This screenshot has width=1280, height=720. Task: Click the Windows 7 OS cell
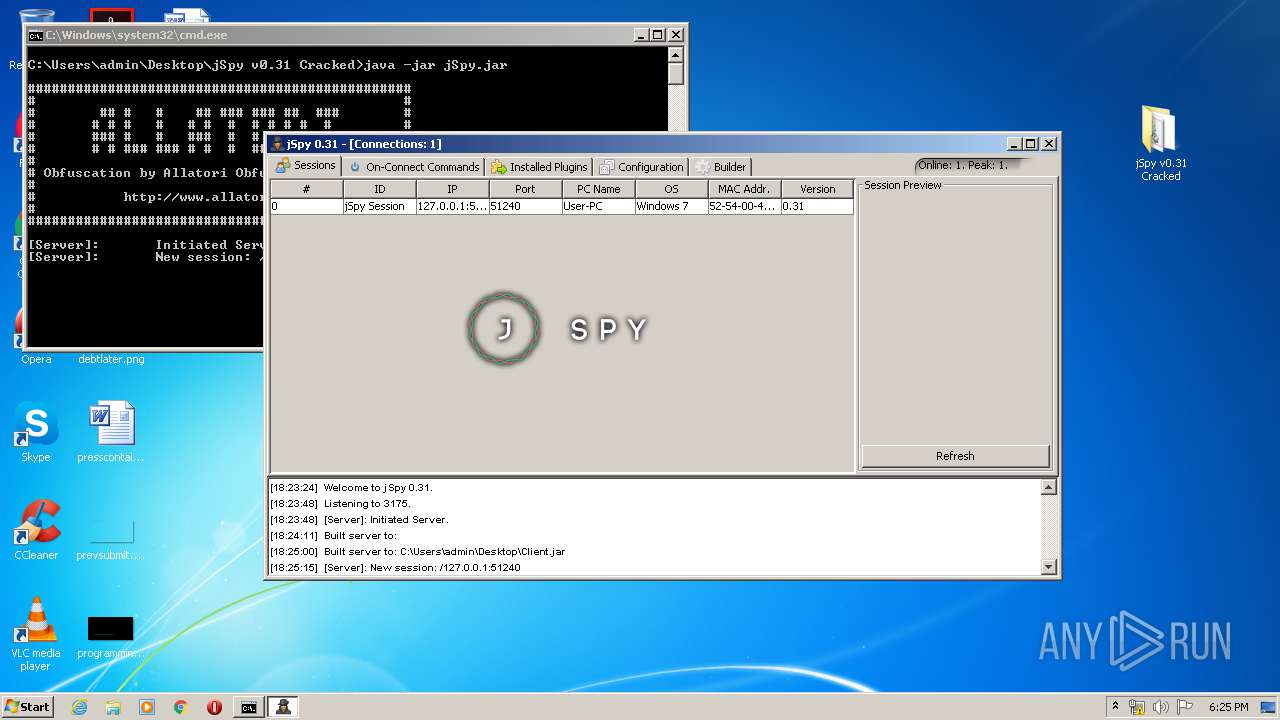coord(671,206)
